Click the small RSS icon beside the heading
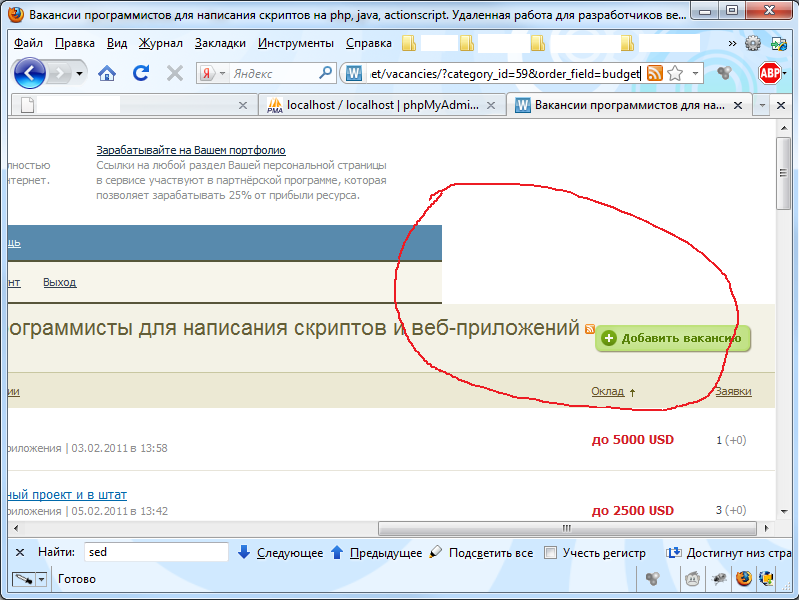Image resolution: width=799 pixels, height=600 pixels. (x=590, y=329)
